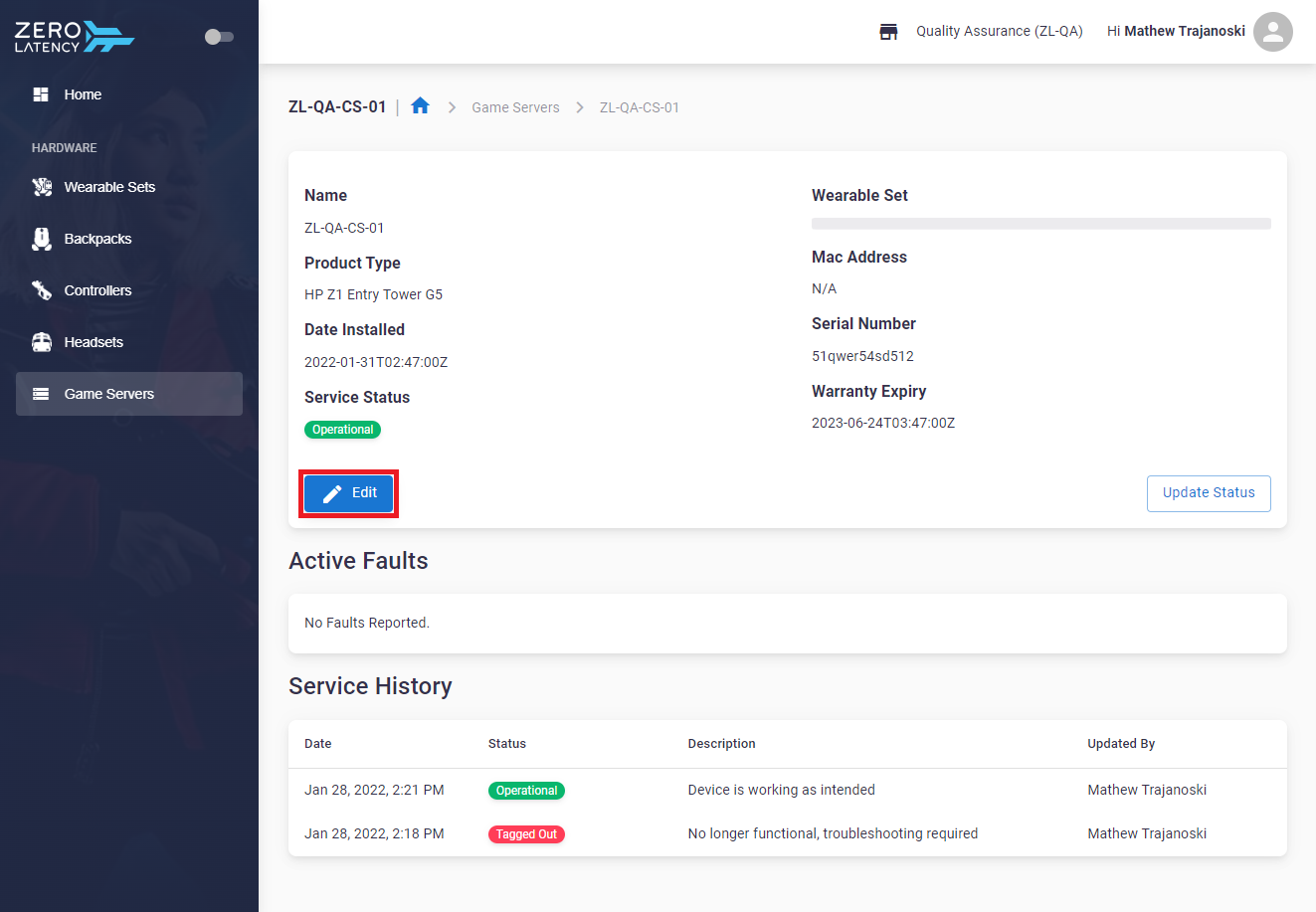Viewport: 1316px width, 912px height.
Task: Select Game Servers menu item in sidebar
Action: coord(129,394)
